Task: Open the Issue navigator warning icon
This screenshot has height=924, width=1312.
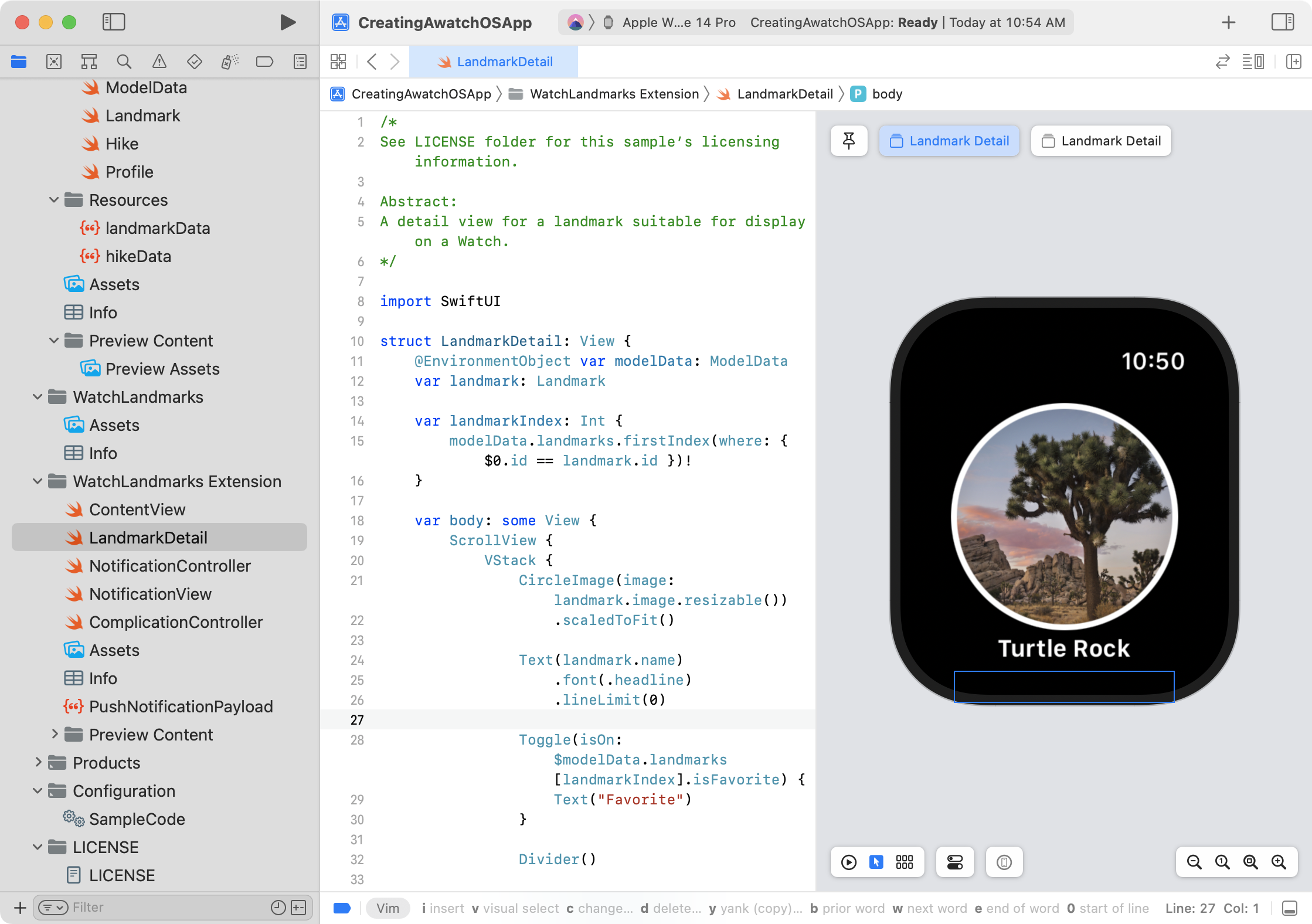Action: coord(159,62)
